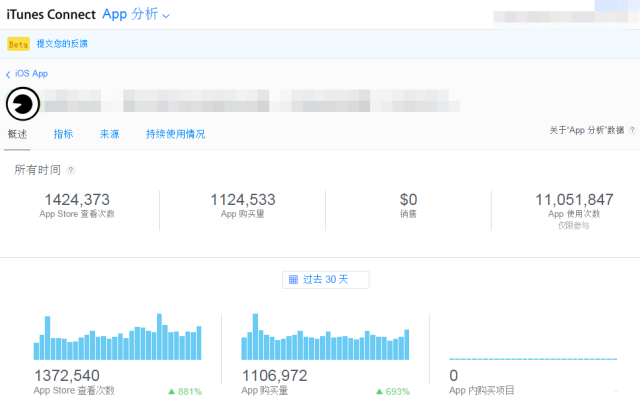
Task: Click the App 内购买项目 flat chart line
Action: (x=533, y=359)
